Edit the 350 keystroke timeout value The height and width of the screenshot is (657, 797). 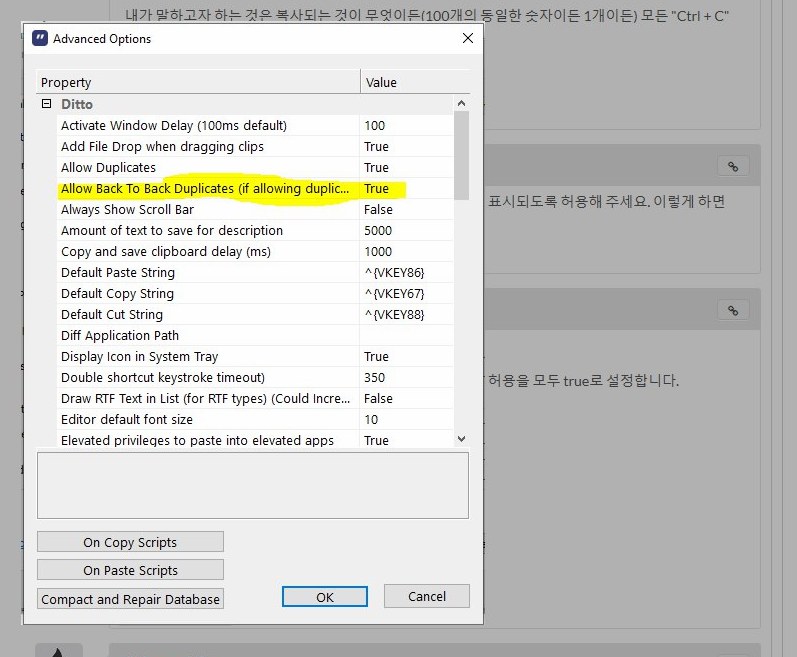406,378
